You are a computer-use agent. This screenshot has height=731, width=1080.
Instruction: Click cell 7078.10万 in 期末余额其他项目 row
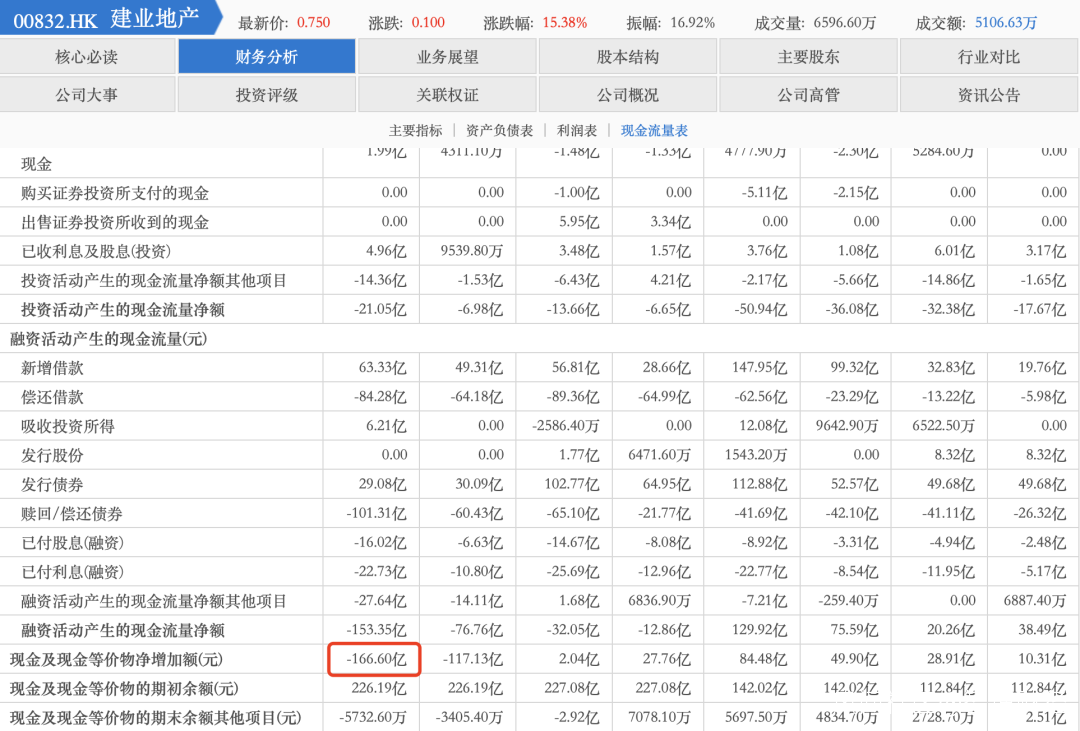[x=659, y=718]
